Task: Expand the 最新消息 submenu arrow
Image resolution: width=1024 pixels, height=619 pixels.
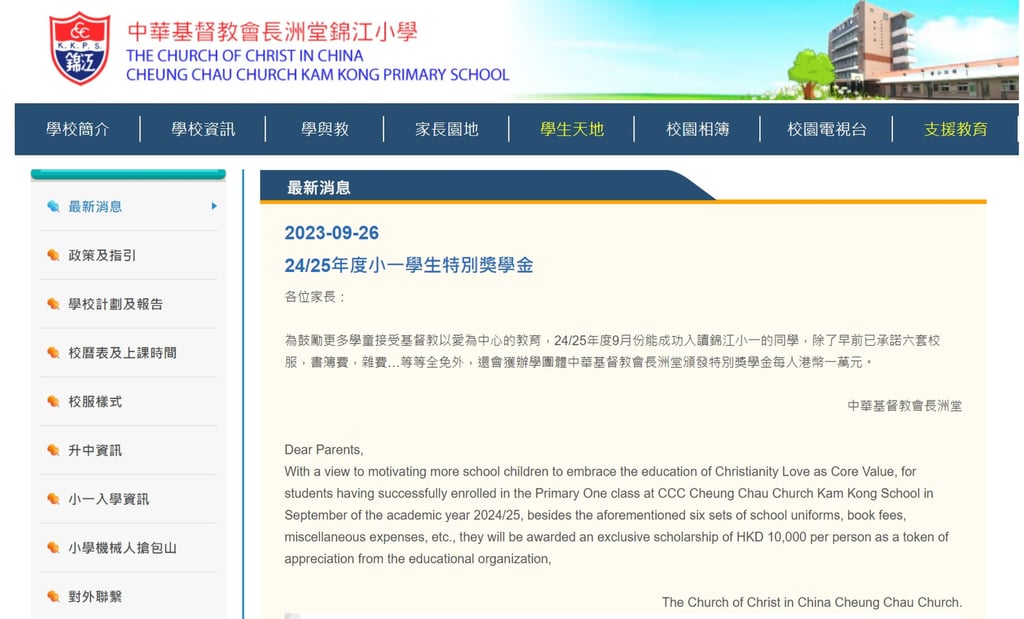Action: 212,207
